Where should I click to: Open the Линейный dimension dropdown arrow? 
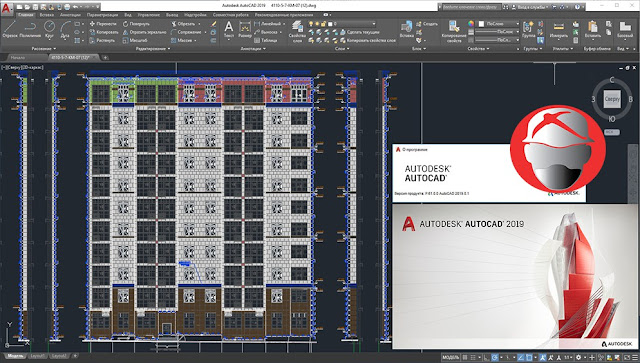coord(284,24)
